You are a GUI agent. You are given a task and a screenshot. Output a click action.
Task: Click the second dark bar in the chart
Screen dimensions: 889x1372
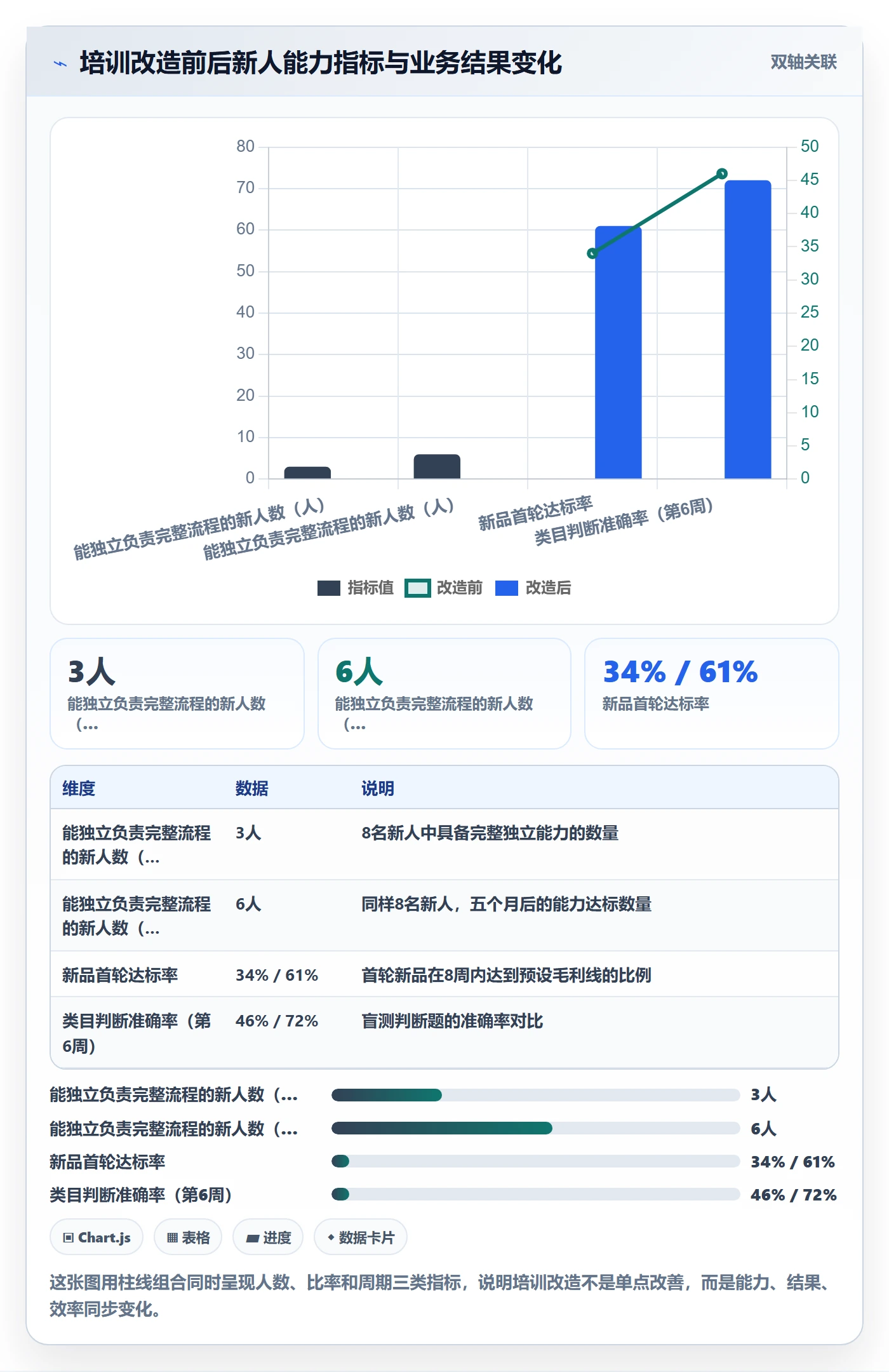(437, 467)
